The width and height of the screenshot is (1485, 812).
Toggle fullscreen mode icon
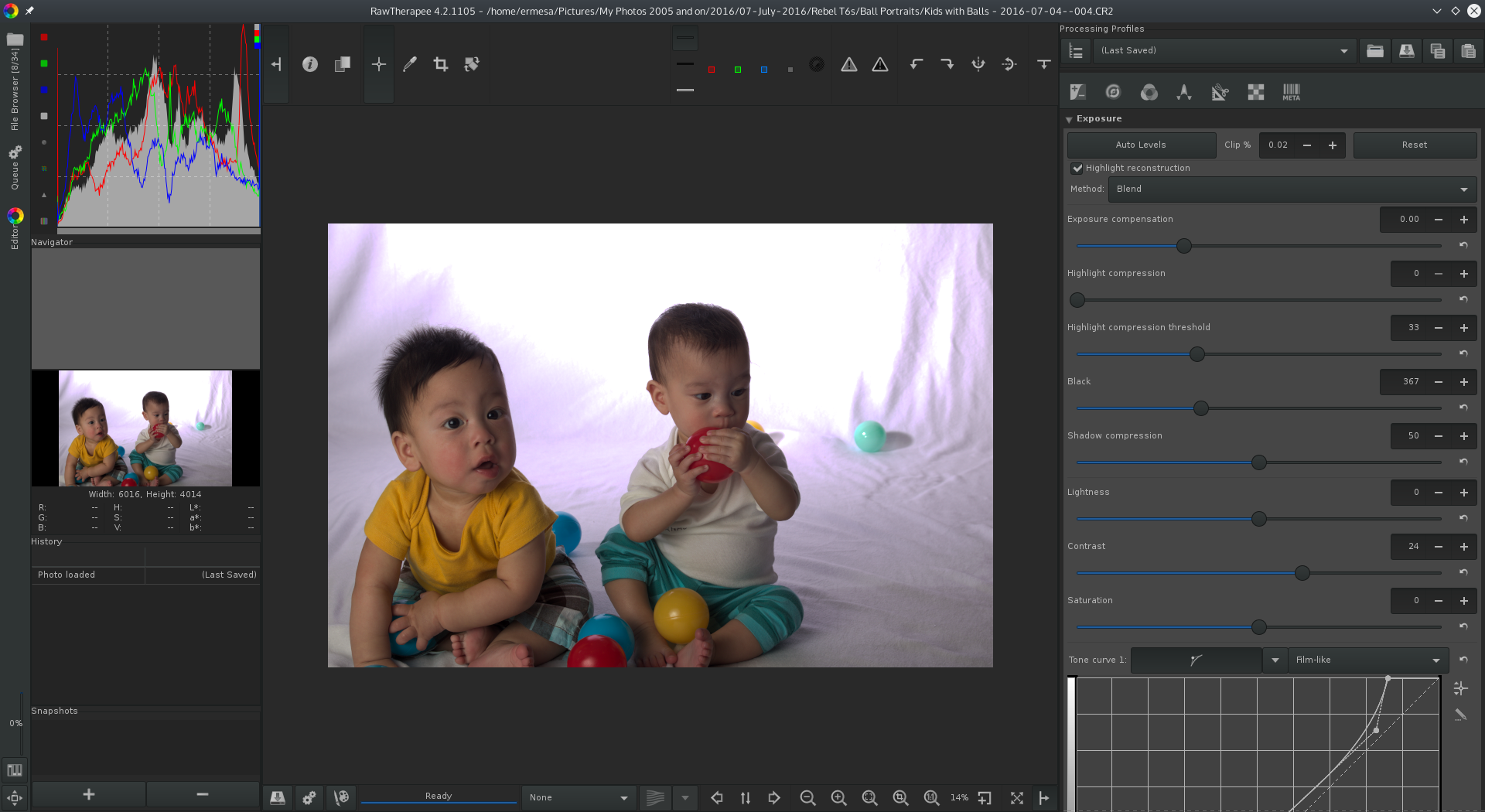coord(1017,797)
